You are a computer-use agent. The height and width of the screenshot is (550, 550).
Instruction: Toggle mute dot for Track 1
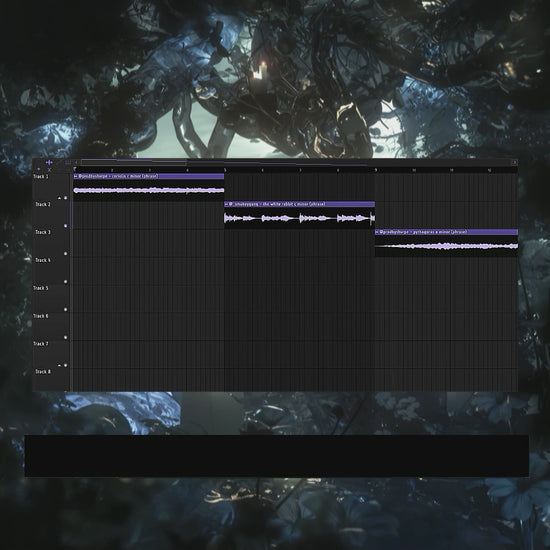tap(66, 198)
